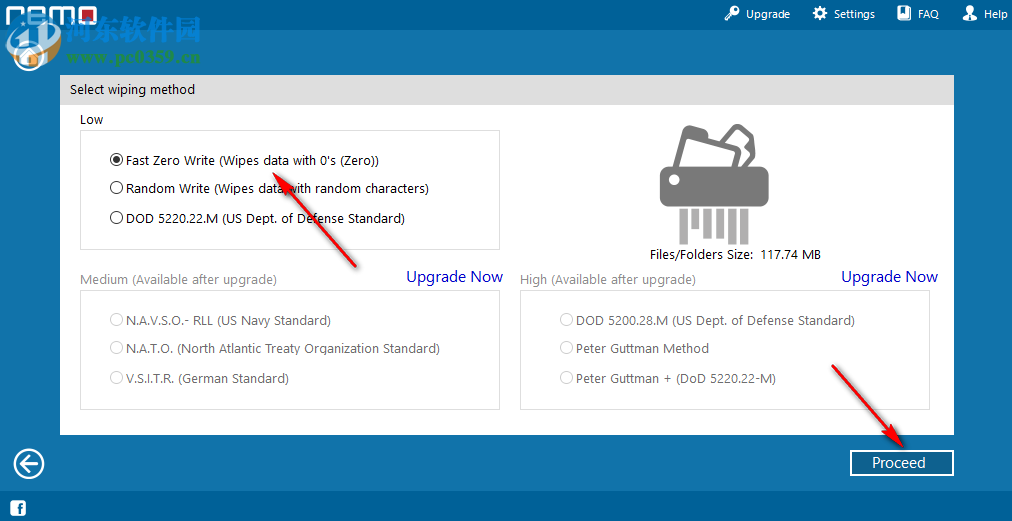The image size is (1012, 521).
Task: Open the Upgrade key icon
Action: click(731, 14)
